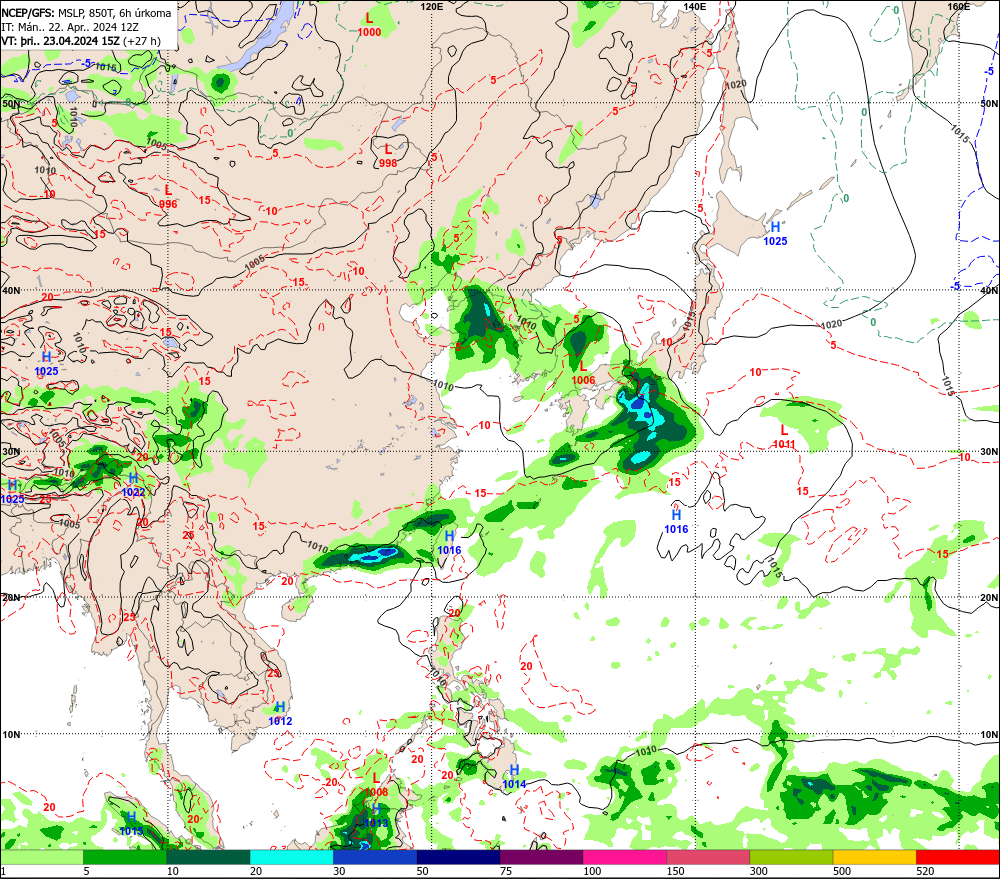Click the 'L 1008' low pressure label
Viewport: 1000px width, 879px height.
376,785
